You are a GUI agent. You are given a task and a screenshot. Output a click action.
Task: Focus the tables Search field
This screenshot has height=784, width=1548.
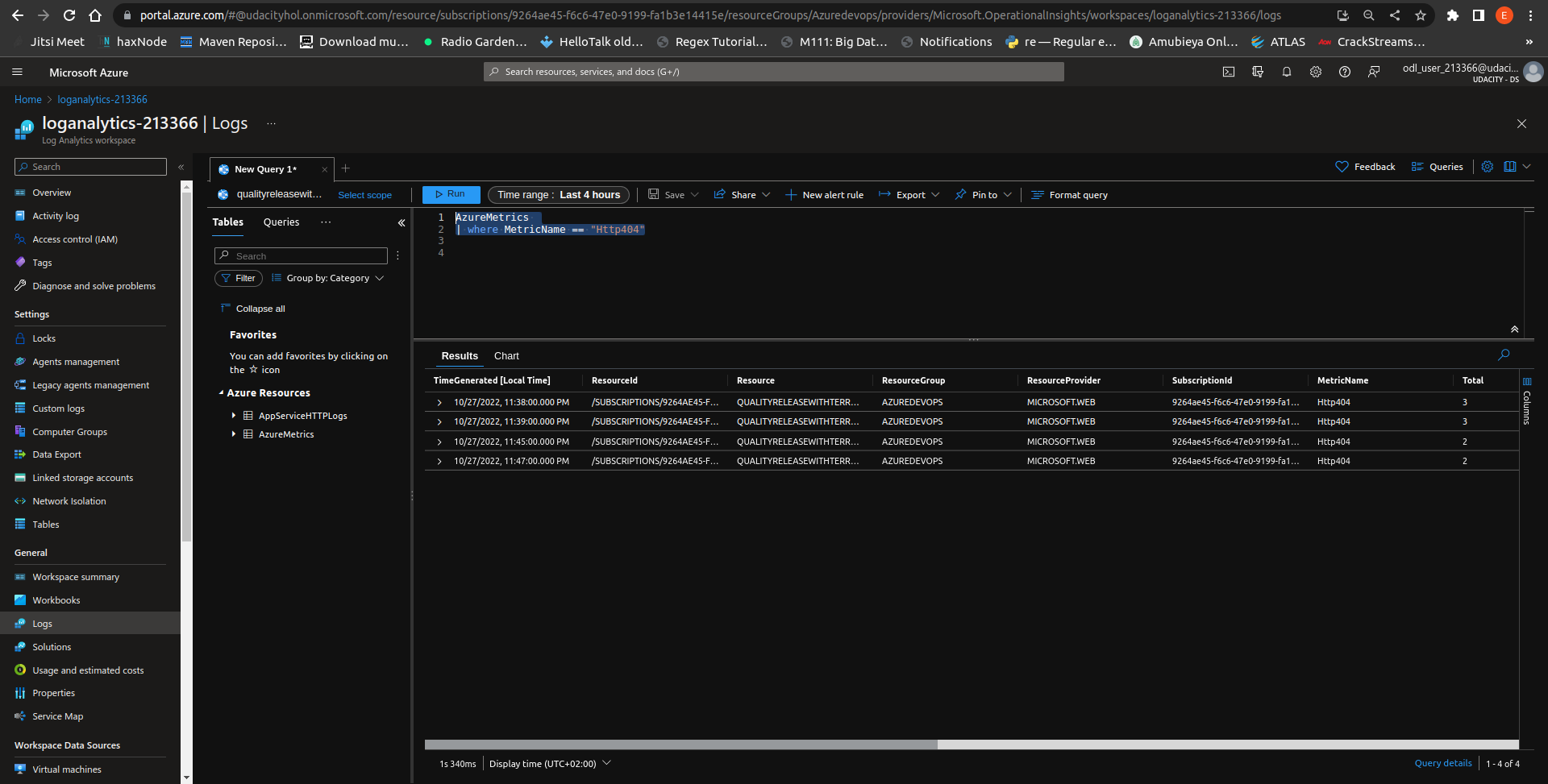[301, 256]
